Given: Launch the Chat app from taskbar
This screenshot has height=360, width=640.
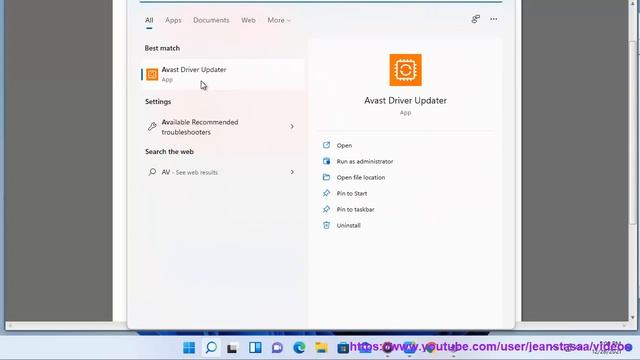Looking at the screenshot, I should point(277,348).
